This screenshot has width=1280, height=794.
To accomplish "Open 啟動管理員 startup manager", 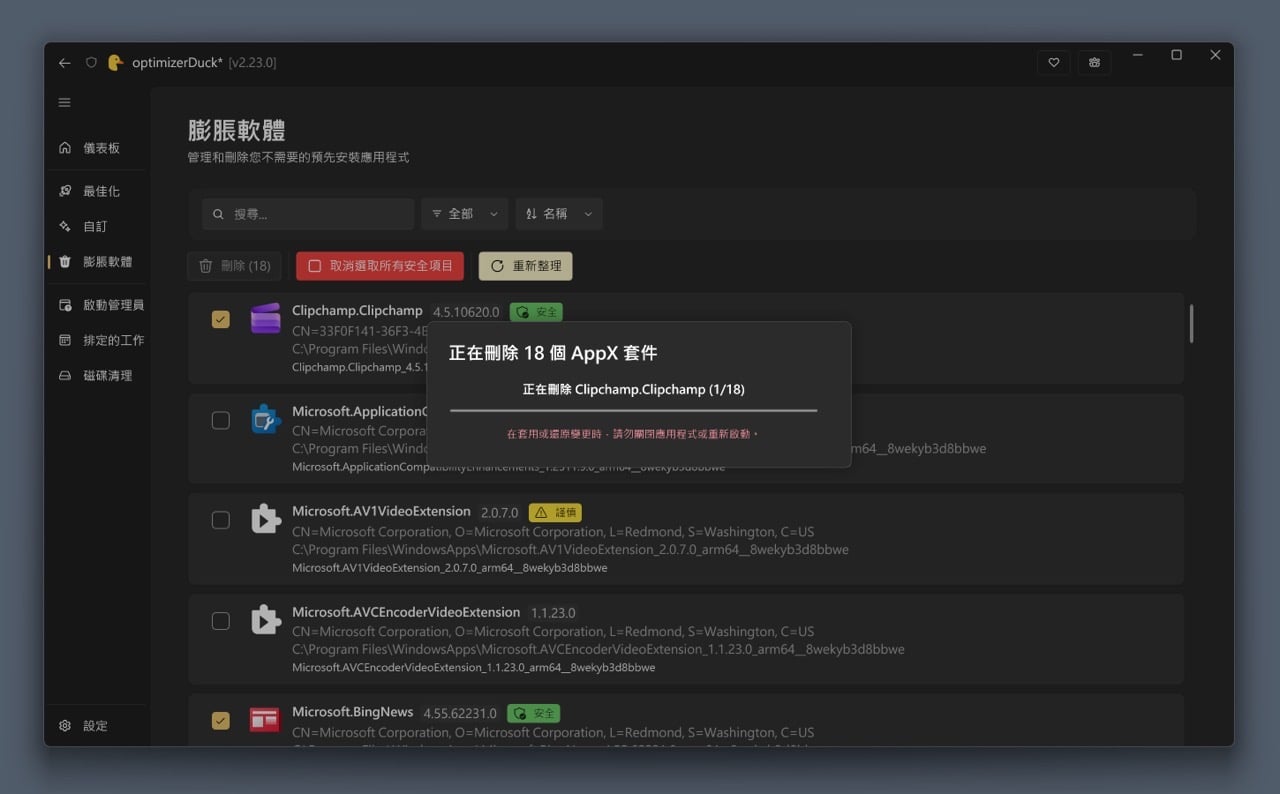I will click(x=97, y=305).
